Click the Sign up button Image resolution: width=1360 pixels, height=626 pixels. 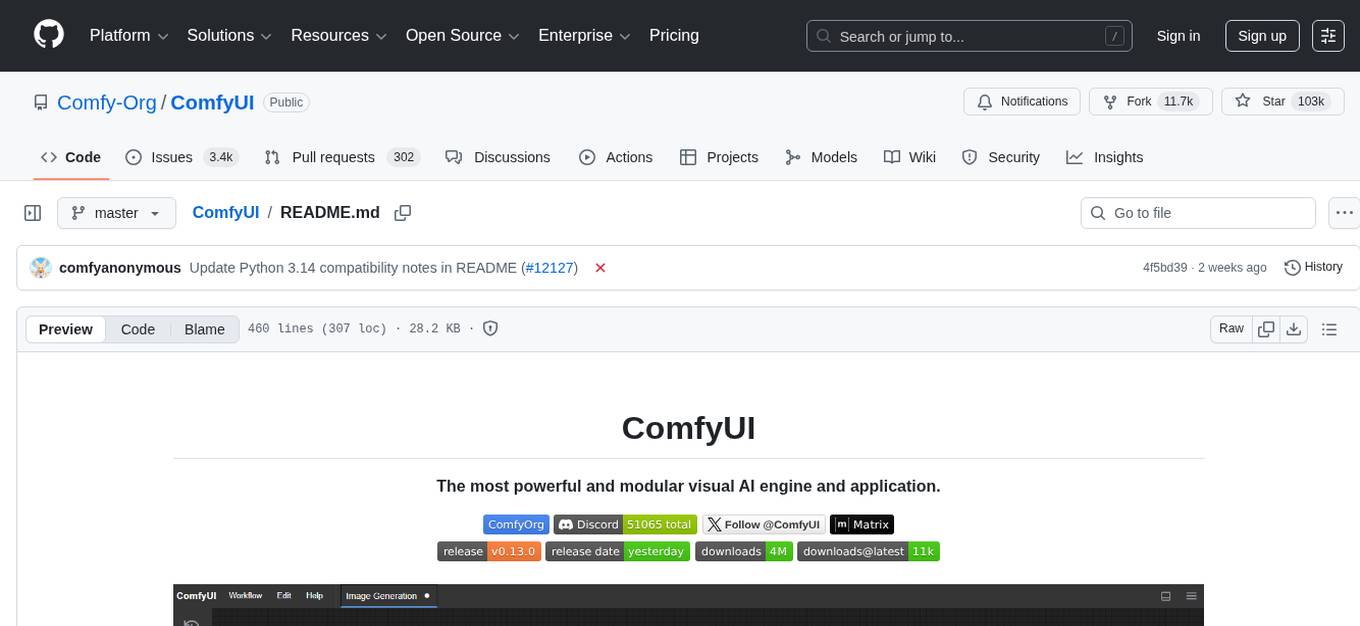pos(1261,35)
